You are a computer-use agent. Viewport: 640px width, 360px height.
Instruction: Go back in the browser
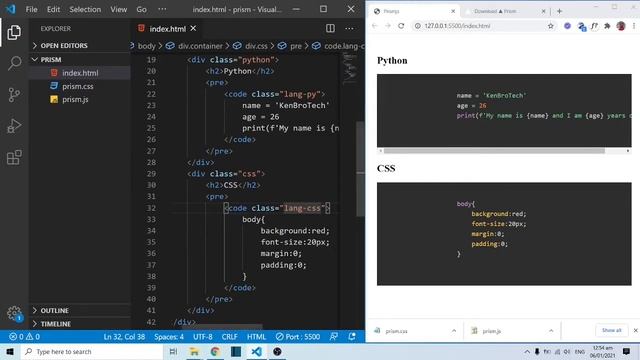375,26
